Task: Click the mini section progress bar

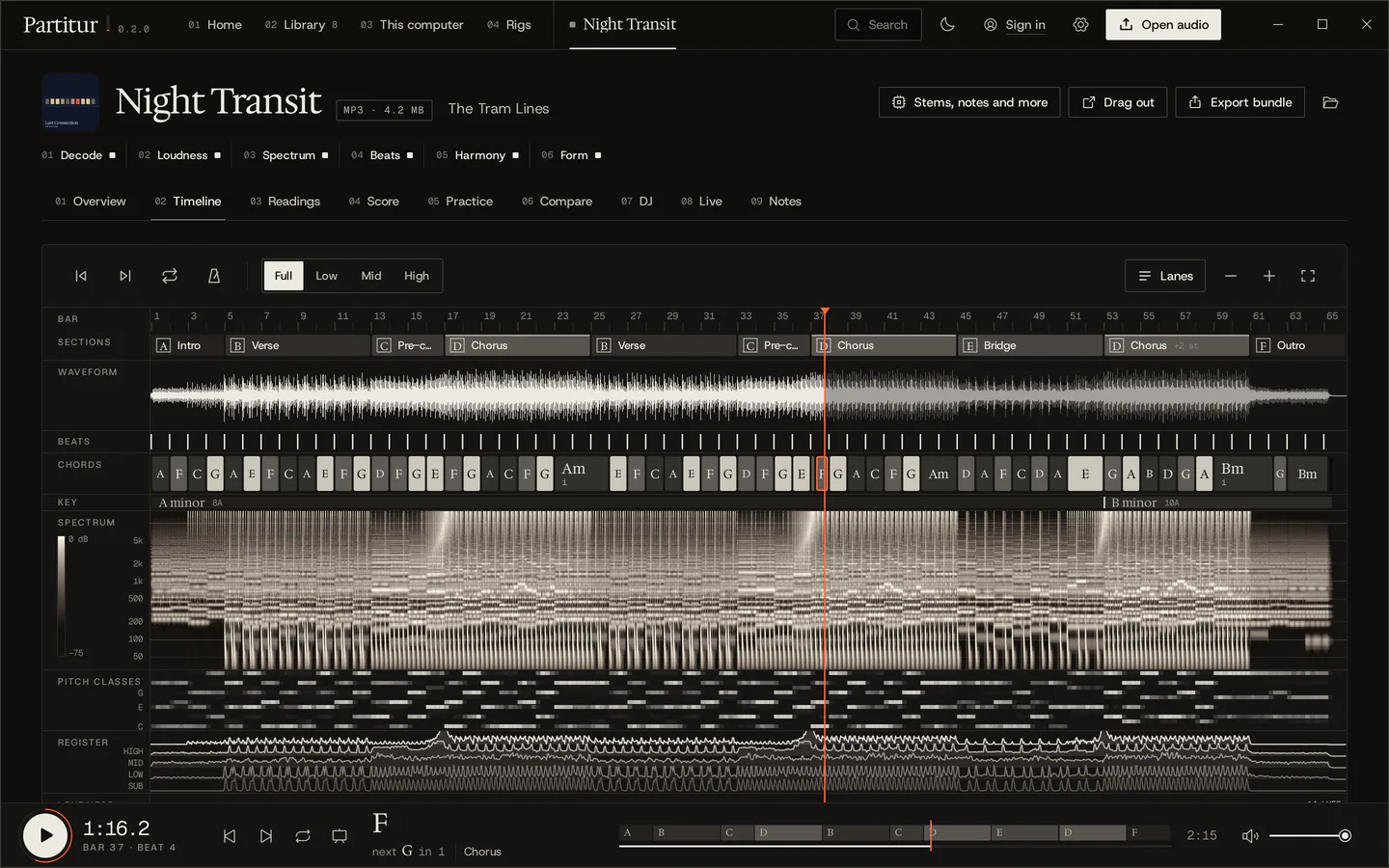Action: (894, 833)
